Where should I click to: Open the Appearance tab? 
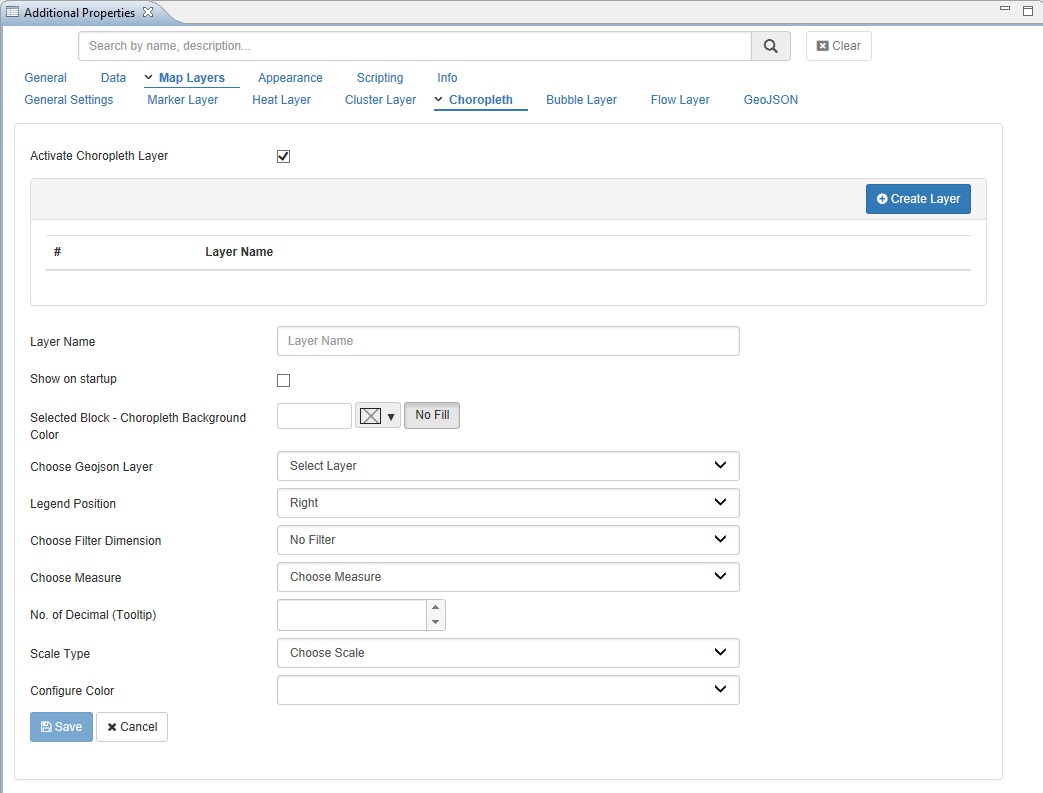click(290, 78)
